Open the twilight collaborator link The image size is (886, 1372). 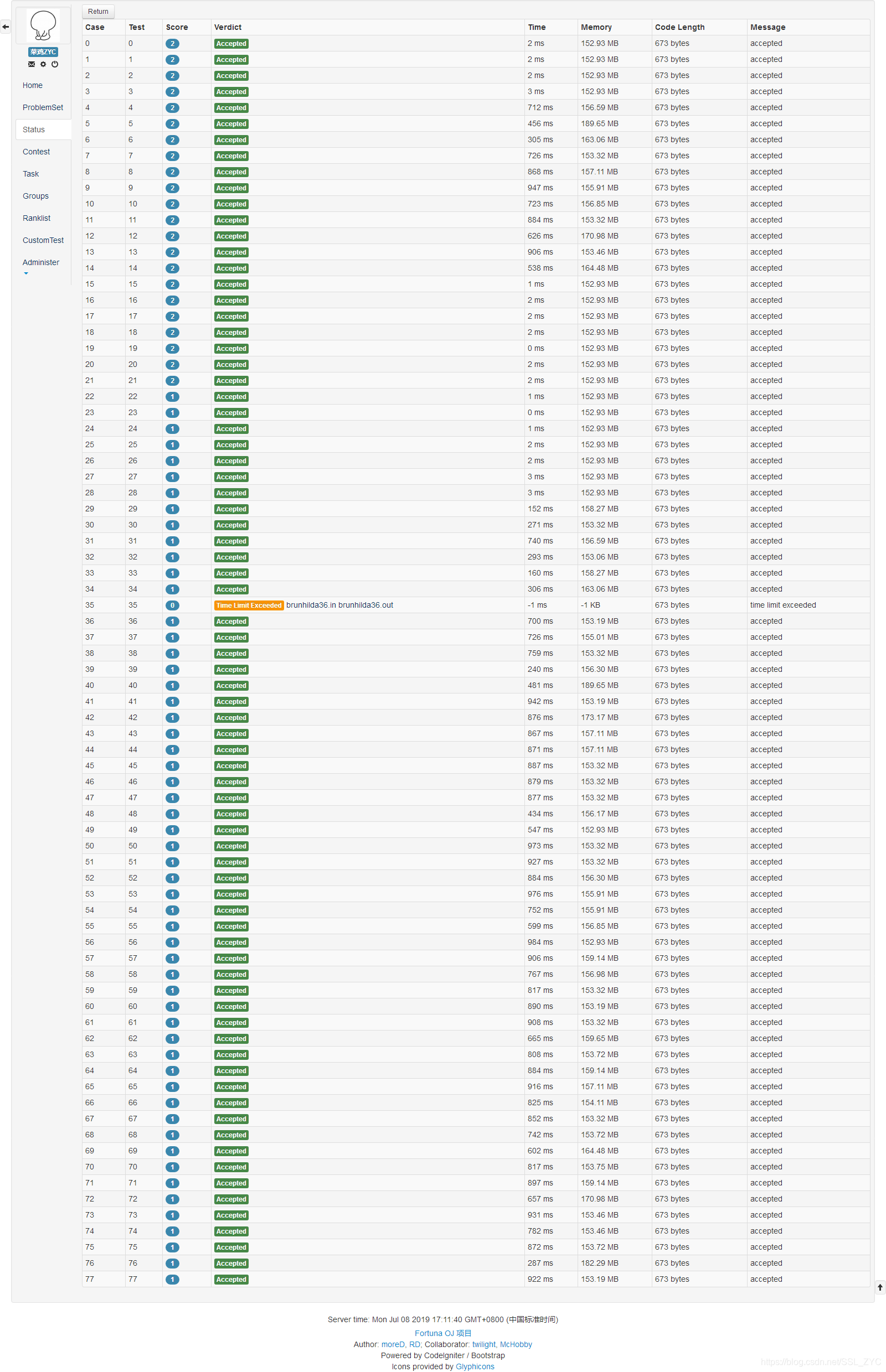pyautogui.click(x=484, y=1344)
